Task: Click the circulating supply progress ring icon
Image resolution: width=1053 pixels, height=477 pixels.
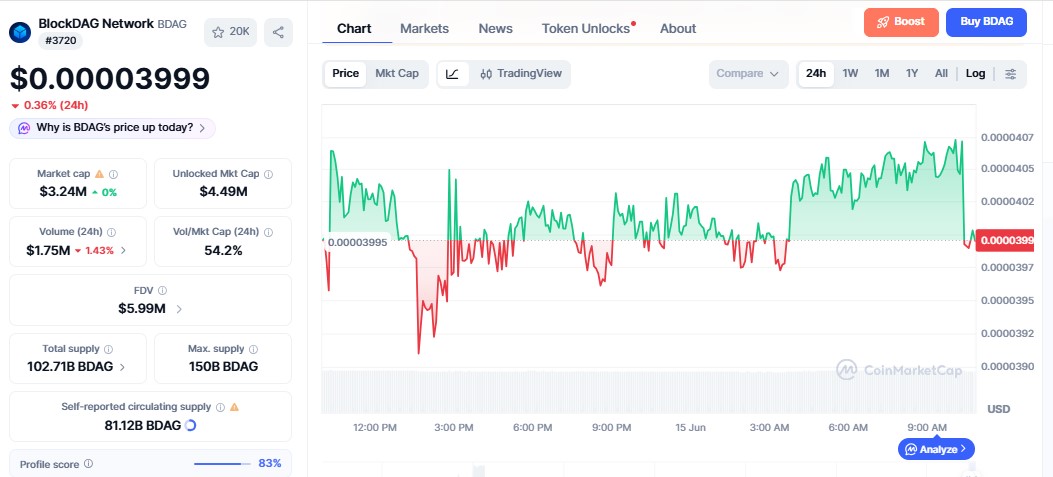Action: click(x=190, y=425)
